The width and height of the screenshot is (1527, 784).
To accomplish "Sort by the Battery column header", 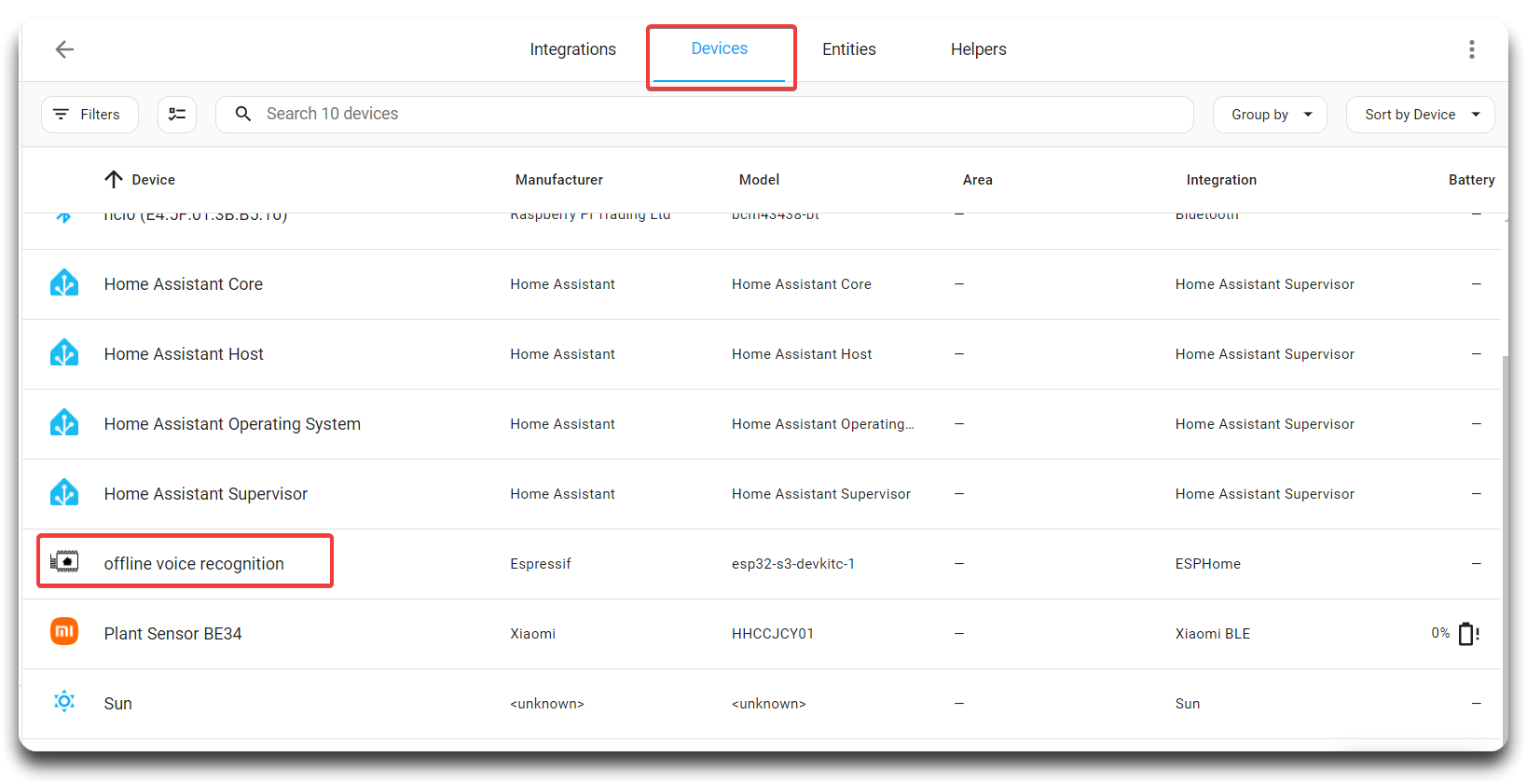I will pyautogui.click(x=1471, y=180).
